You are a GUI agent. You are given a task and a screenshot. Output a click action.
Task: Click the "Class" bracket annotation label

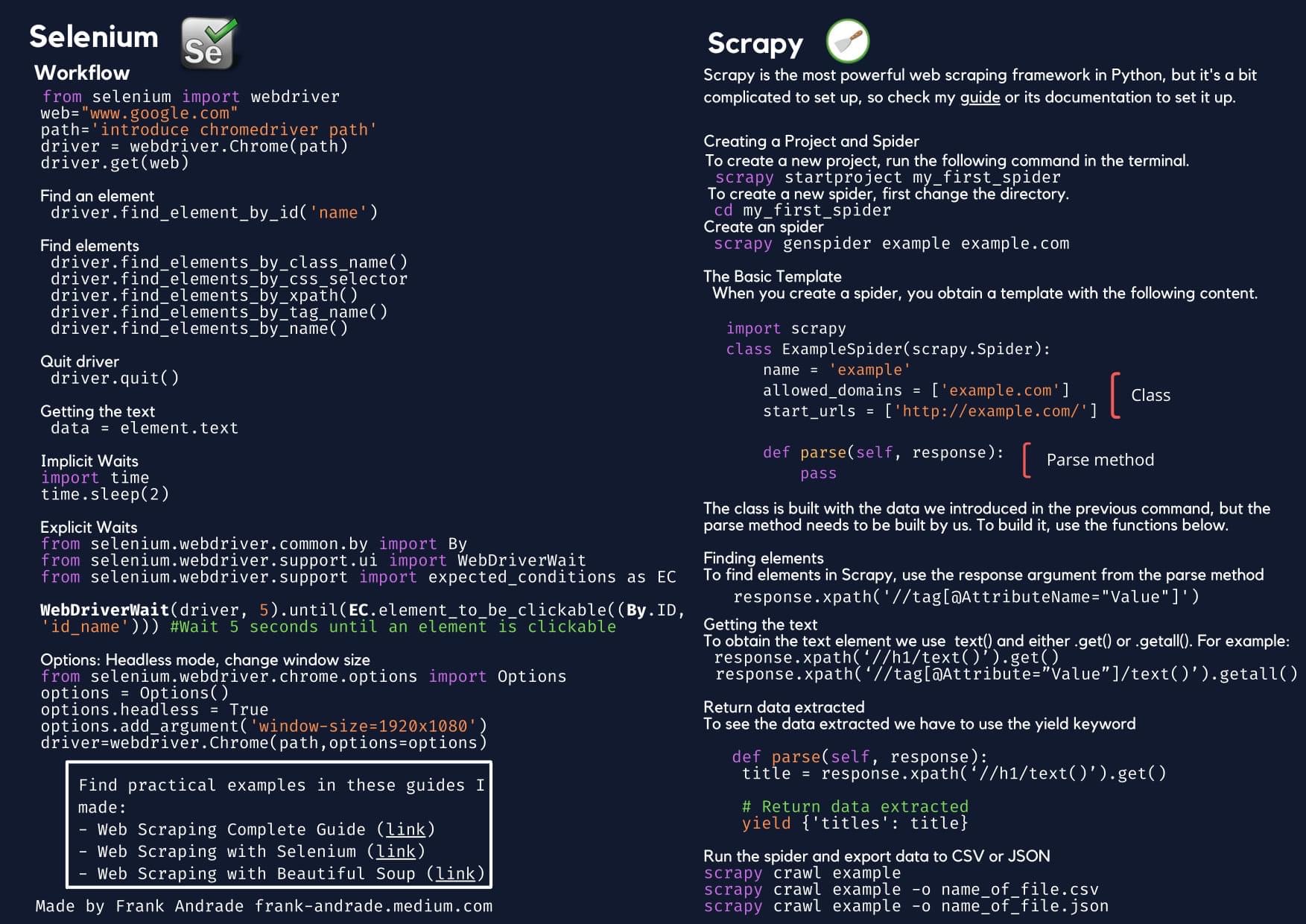coord(1151,396)
